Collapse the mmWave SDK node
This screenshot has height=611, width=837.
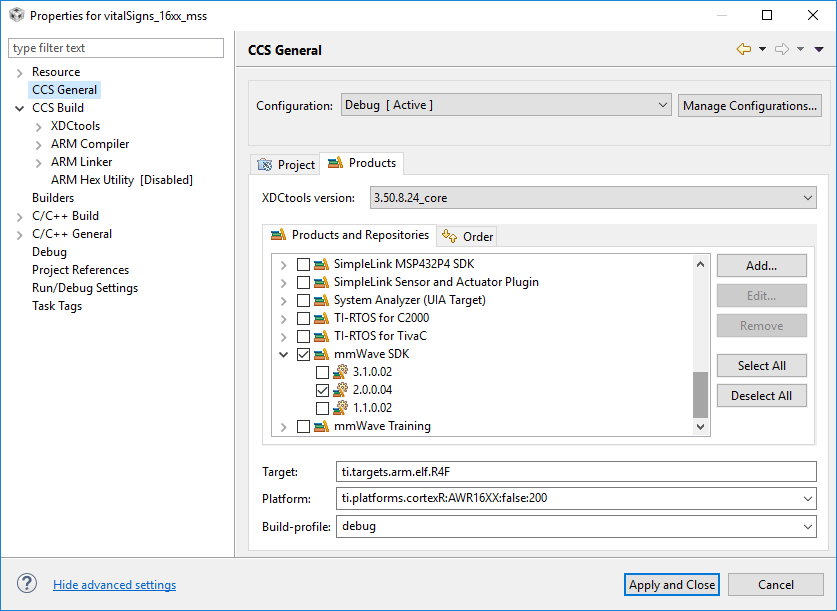click(283, 354)
